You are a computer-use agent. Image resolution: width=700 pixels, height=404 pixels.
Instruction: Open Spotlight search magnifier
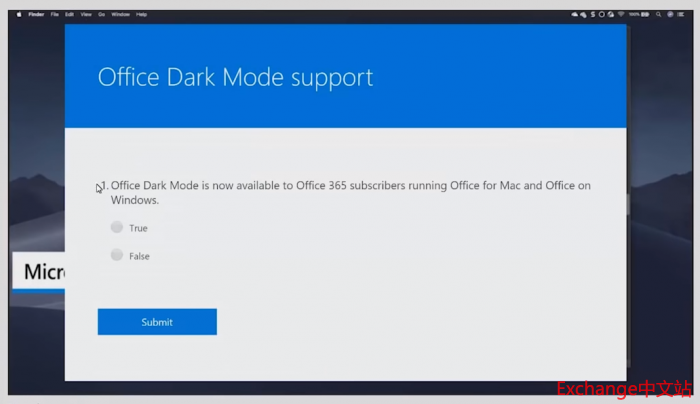[x=658, y=15]
